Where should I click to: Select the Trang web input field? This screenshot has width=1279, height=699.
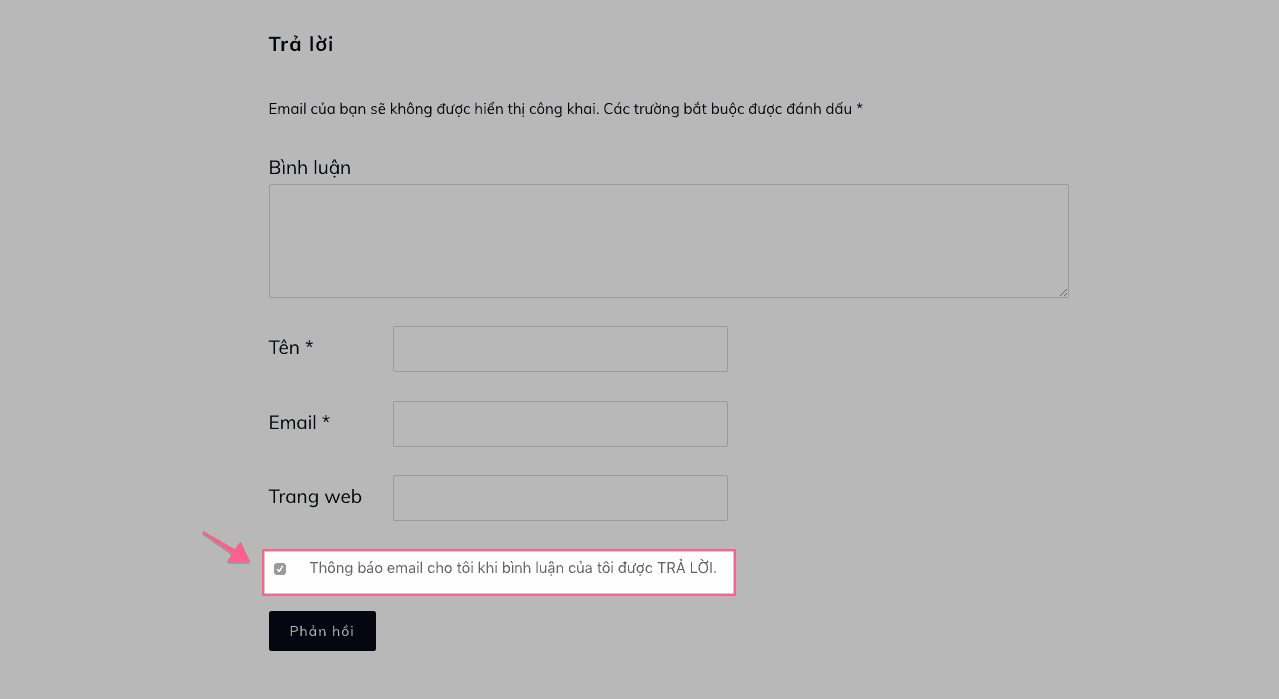560,498
